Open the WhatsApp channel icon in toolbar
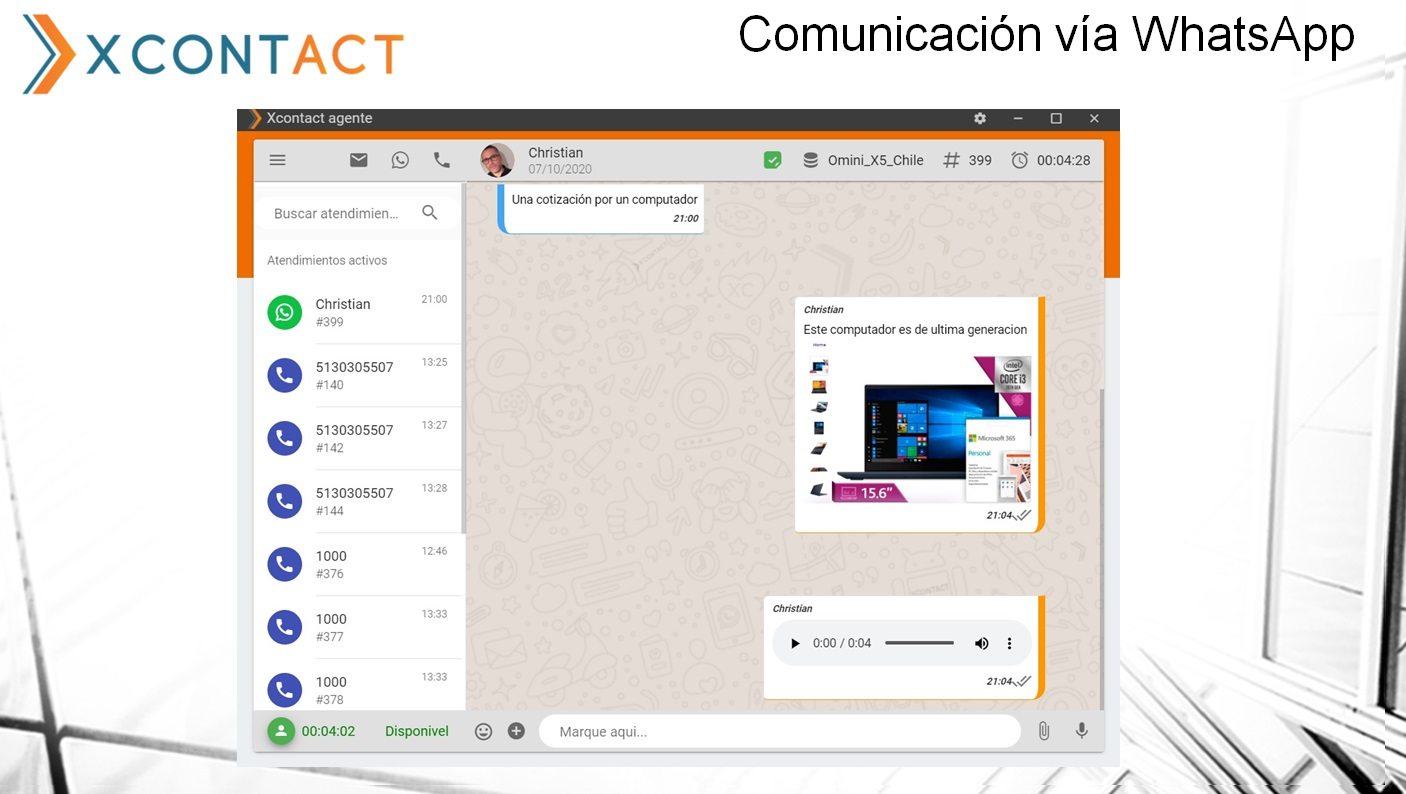The height and width of the screenshot is (794, 1406). click(400, 160)
